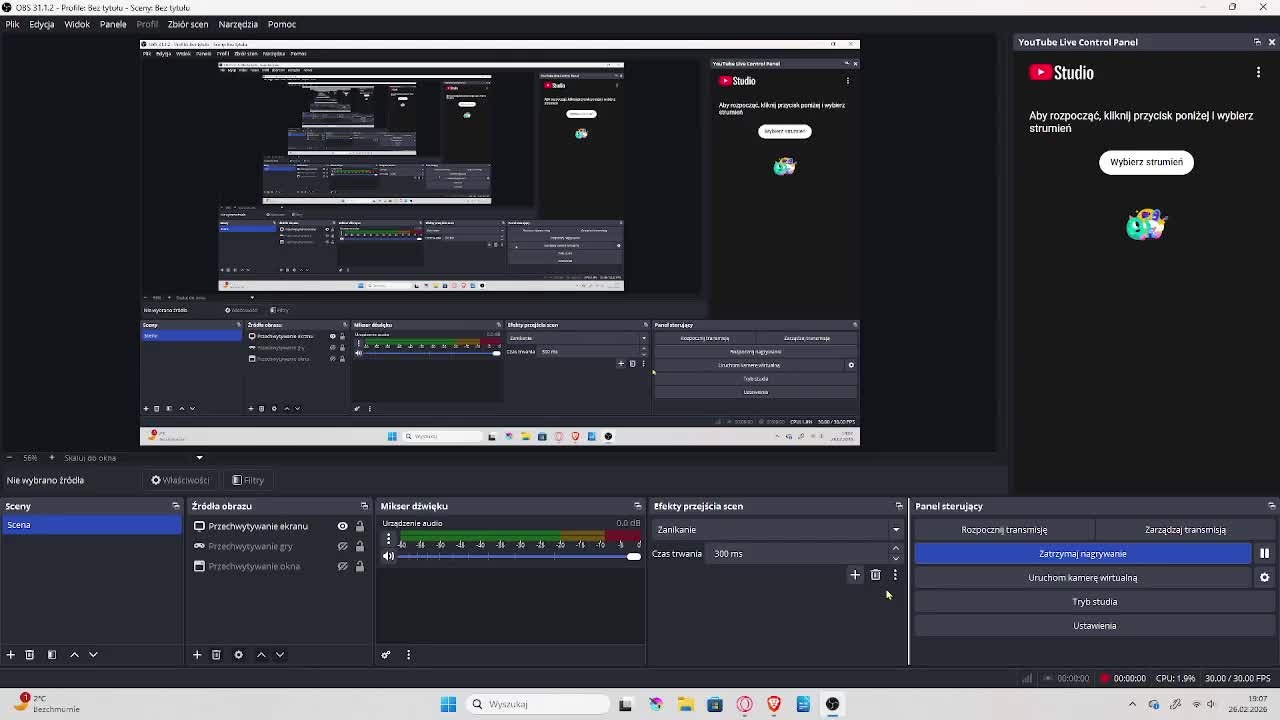Open the Narzędzia menu
Screen dimensions: 1280x720
[x=238, y=24]
